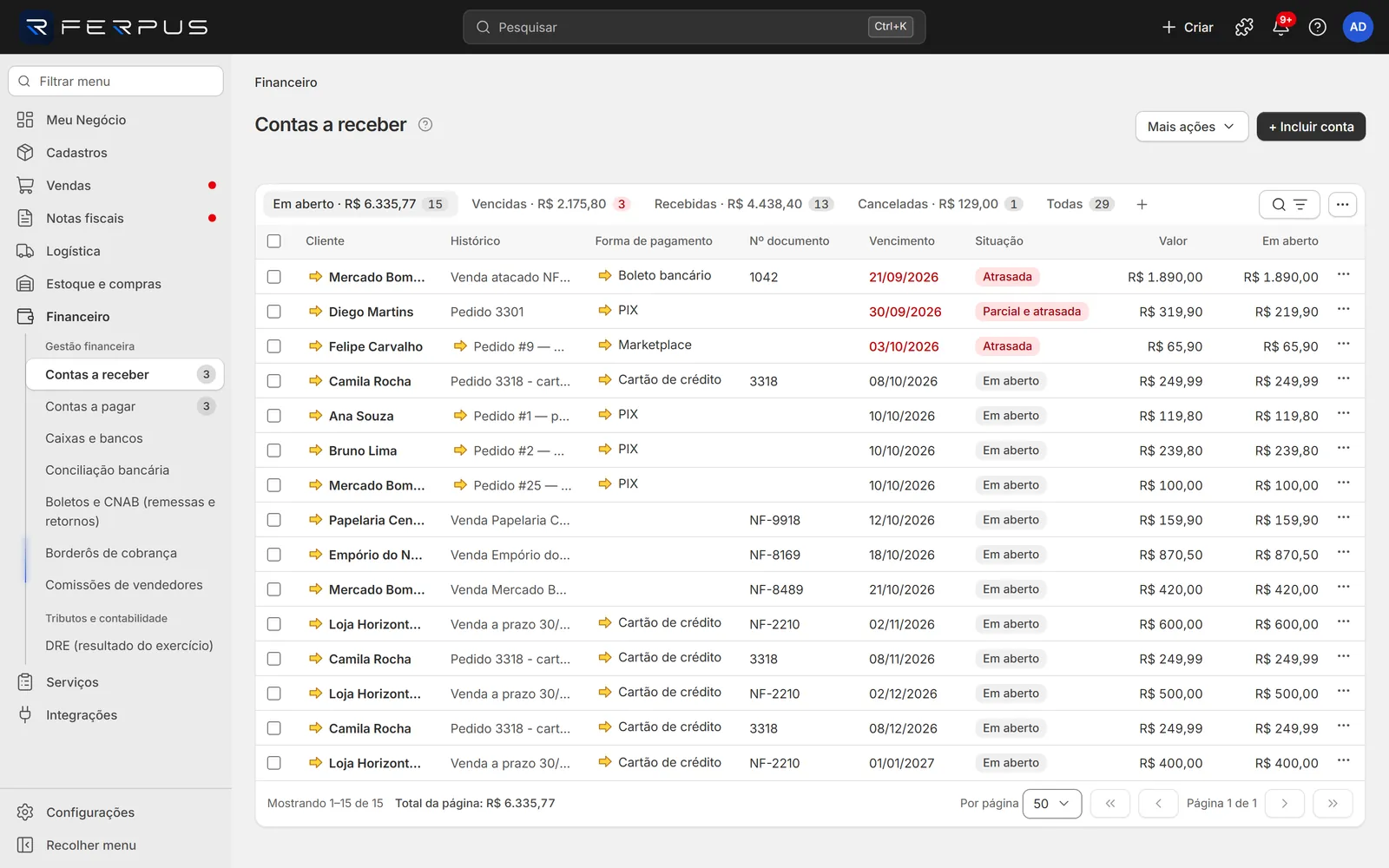1389x868 pixels.
Task: Open table options three-dot menu beside filter
Action: pyautogui.click(x=1342, y=204)
